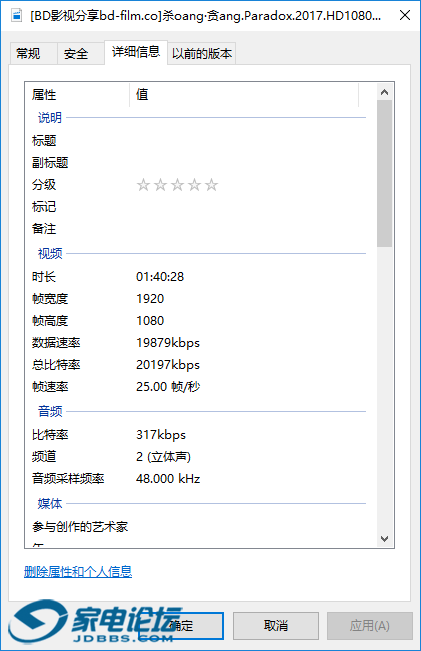
Task: Set rating to four stars
Action: [x=194, y=185]
